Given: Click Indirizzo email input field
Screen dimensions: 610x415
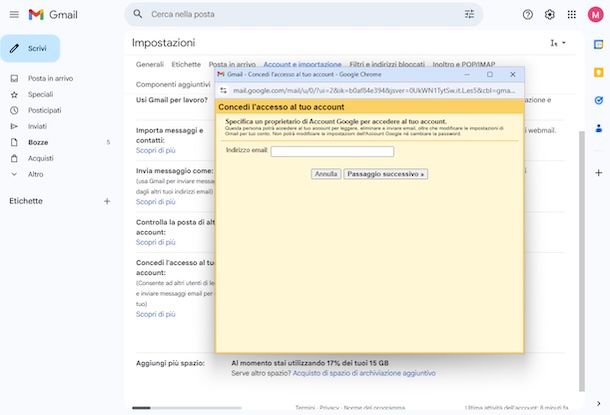Looking at the screenshot, I should [x=332, y=151].
